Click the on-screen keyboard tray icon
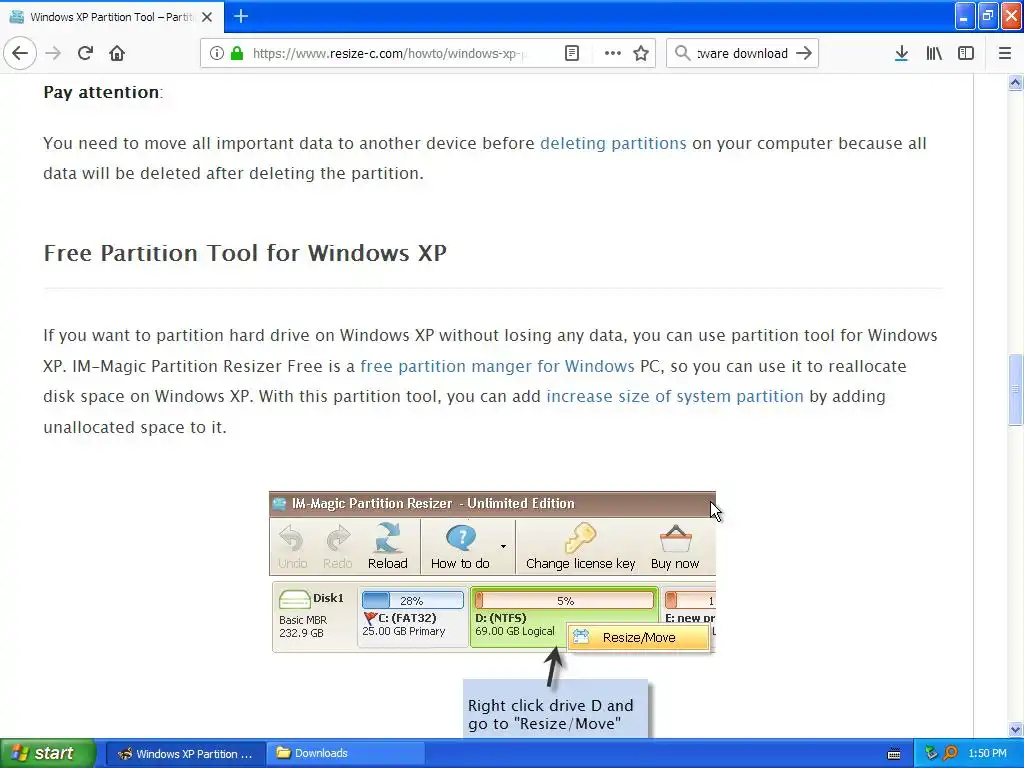Viewport: 1024px width, 768px height. point(894,754)
